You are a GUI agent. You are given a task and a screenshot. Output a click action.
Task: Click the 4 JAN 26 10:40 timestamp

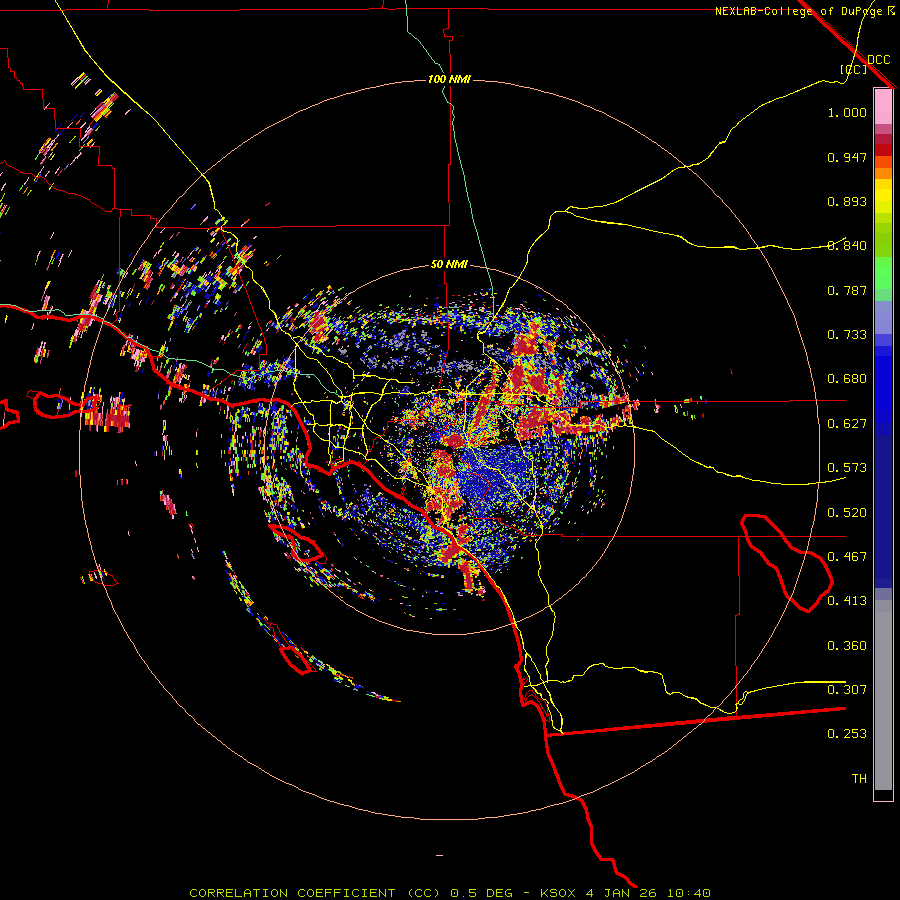click(x=648, y=893)
